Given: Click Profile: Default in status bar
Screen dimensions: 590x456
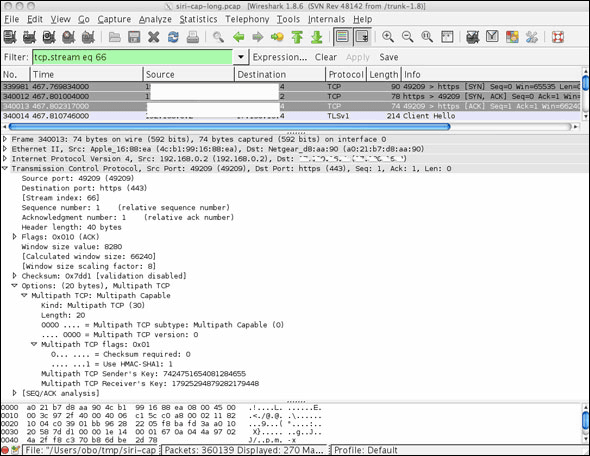Looking at the screenshot, I should click(366, 450).
